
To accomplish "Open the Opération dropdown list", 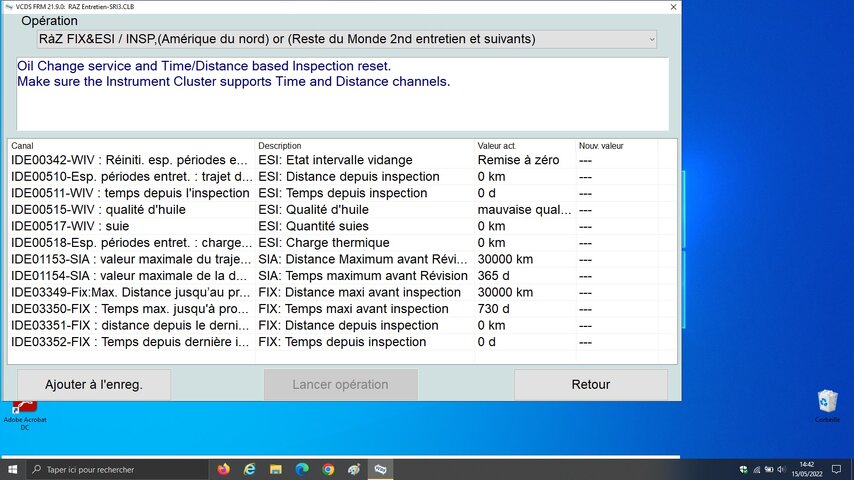I will [x=346, y=39].
